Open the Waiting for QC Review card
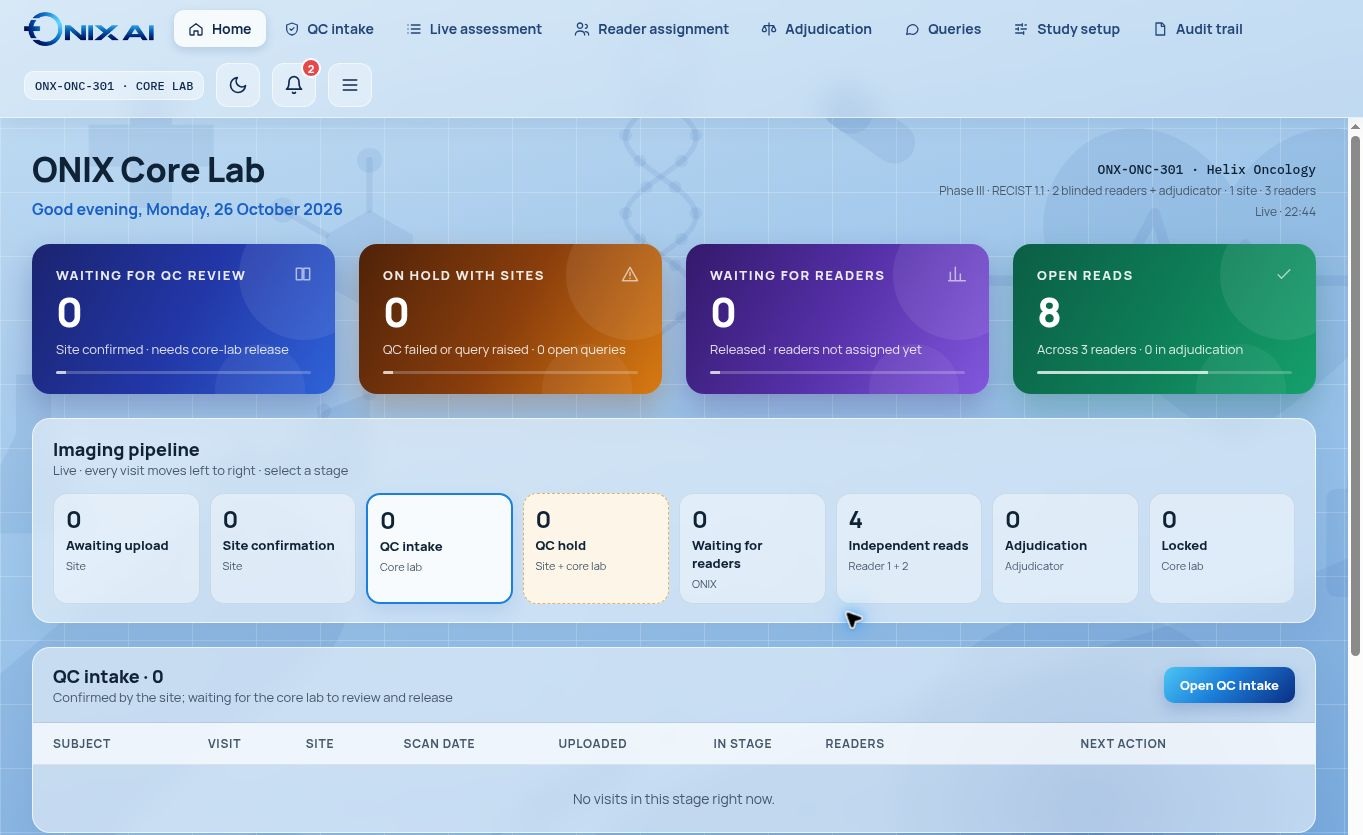Viewport: 1363px width, 835px height. coord(183,319)
